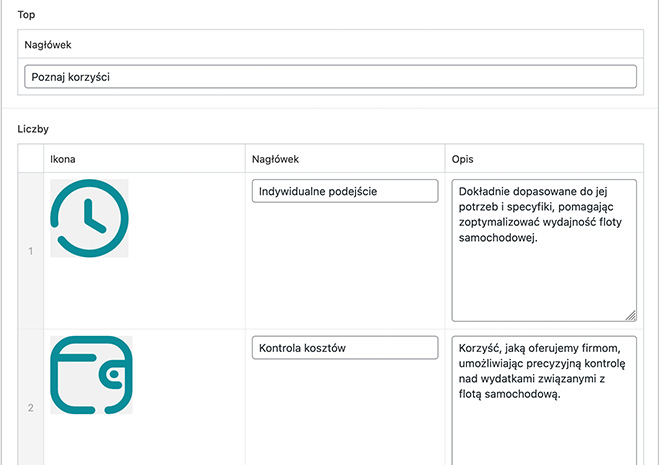This screenshot has width=660, height=465.
Task: Click into the 'Dokładnie dopasowane' description textarea
Action: coord(544,250)
